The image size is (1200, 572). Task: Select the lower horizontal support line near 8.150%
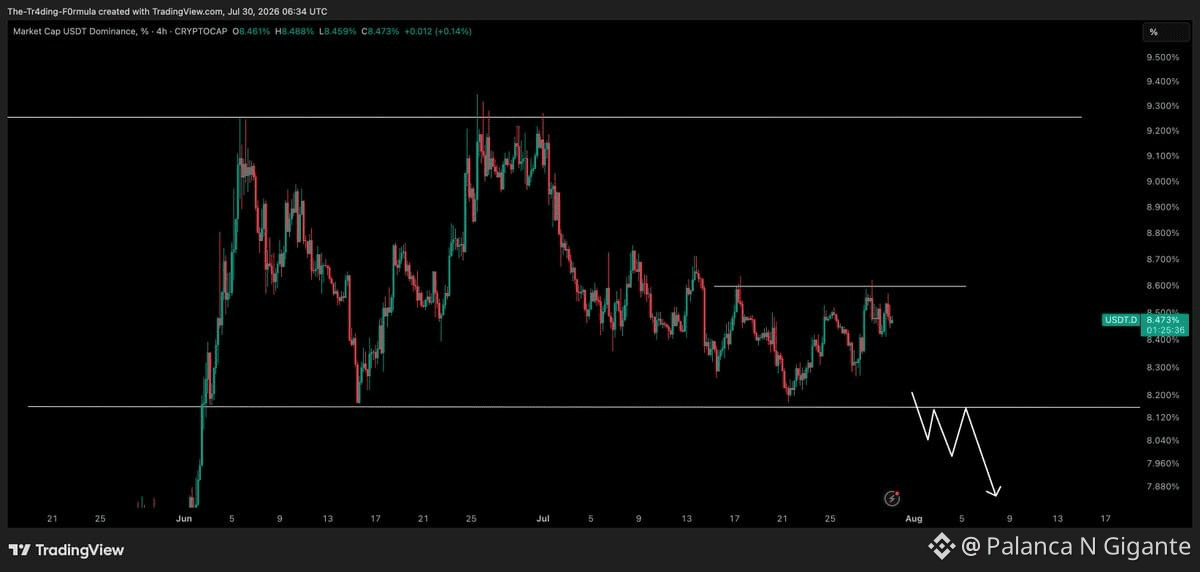tap(584, 407)
